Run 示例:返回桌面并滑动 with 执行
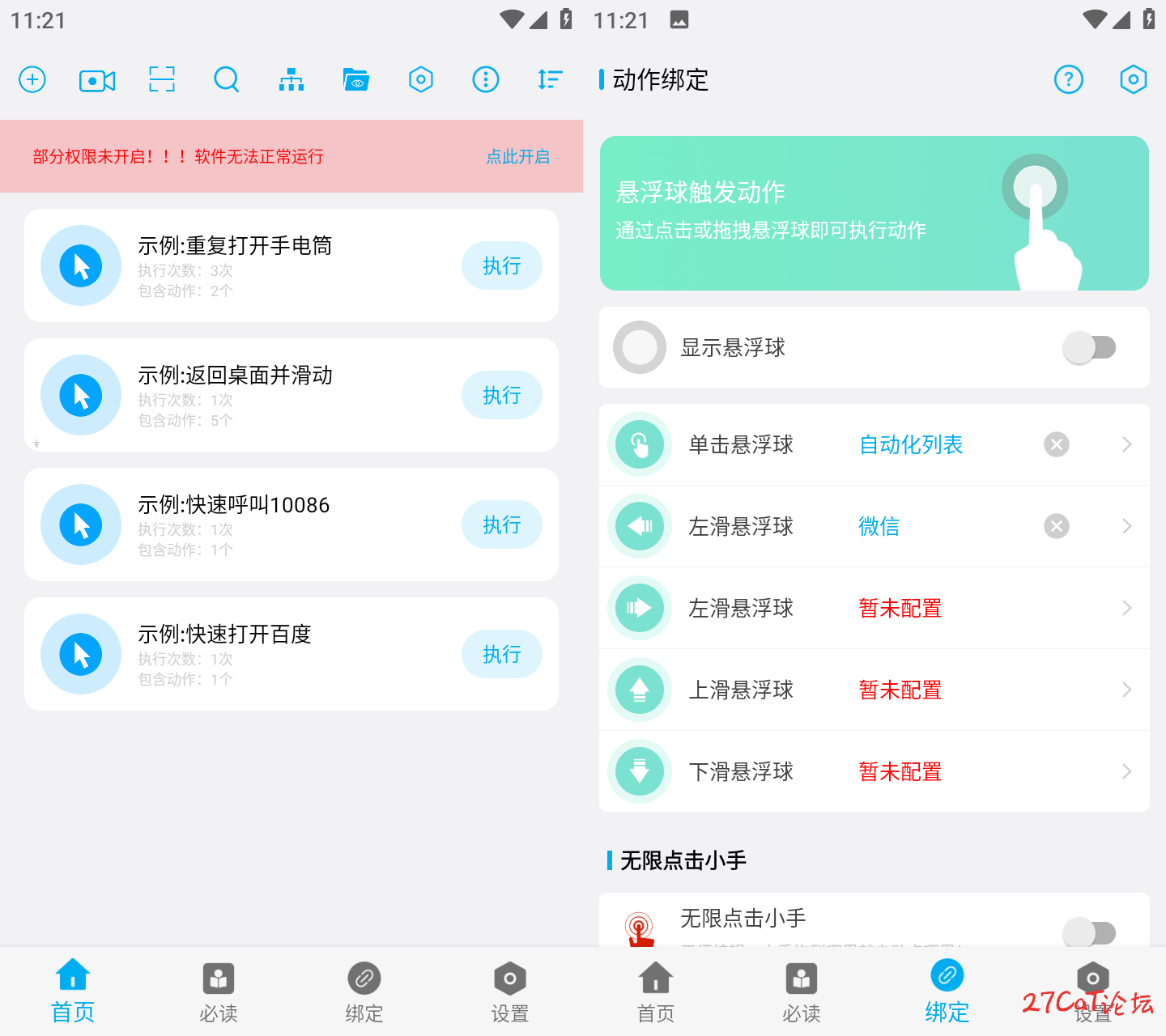Viewport: 1166px width, 1036px height. pyautogui.click(x=502, y=395)
